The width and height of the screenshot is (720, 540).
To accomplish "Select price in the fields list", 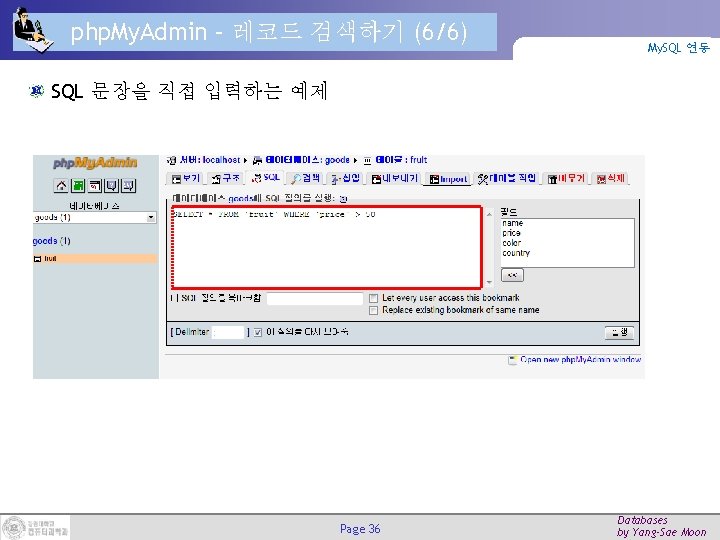I will click(511, 233).
